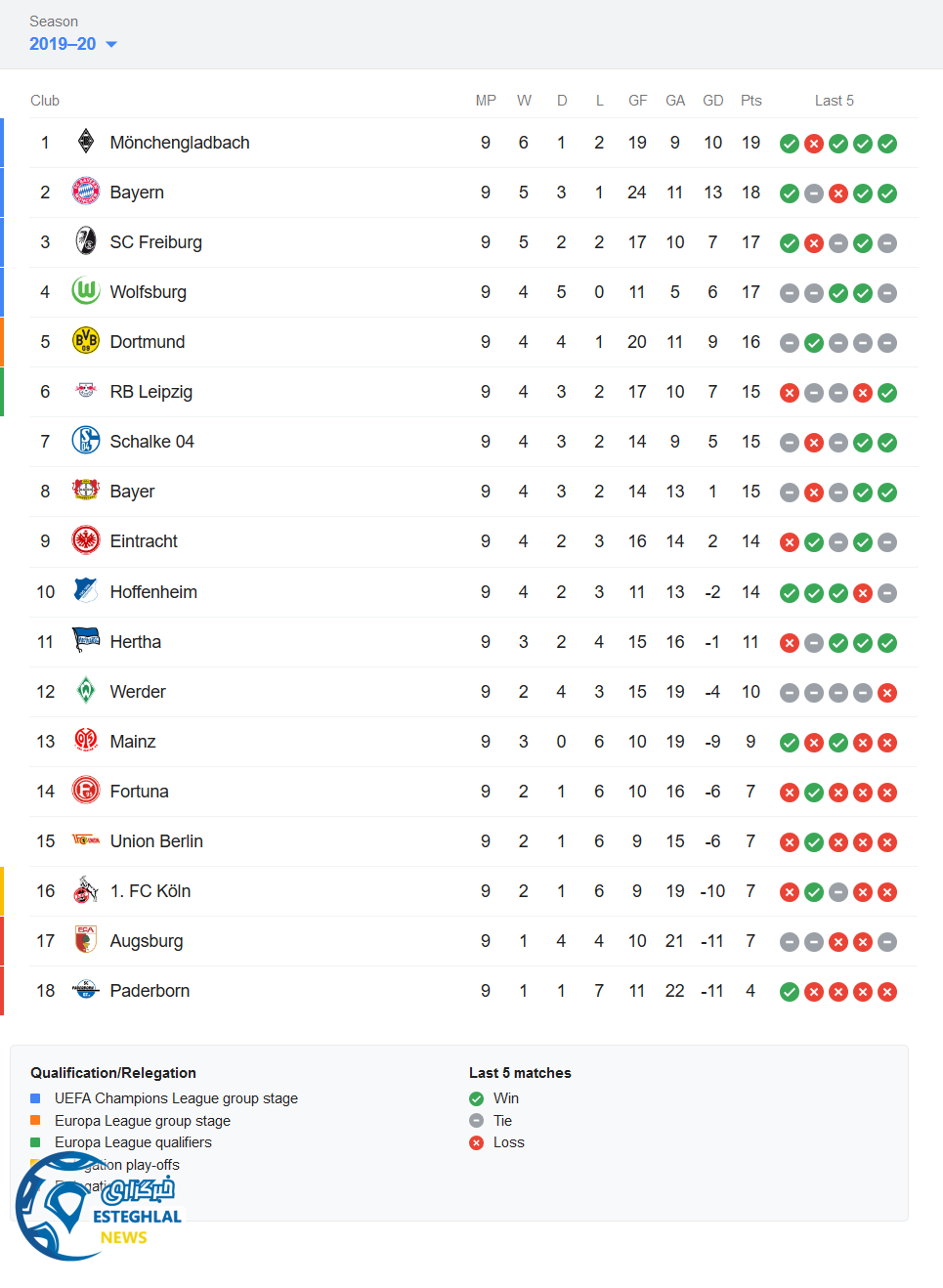This screenshot has height=1288, width=943.
Task: Select the Wolfsburg logo icon
Action: coord(86,291)
